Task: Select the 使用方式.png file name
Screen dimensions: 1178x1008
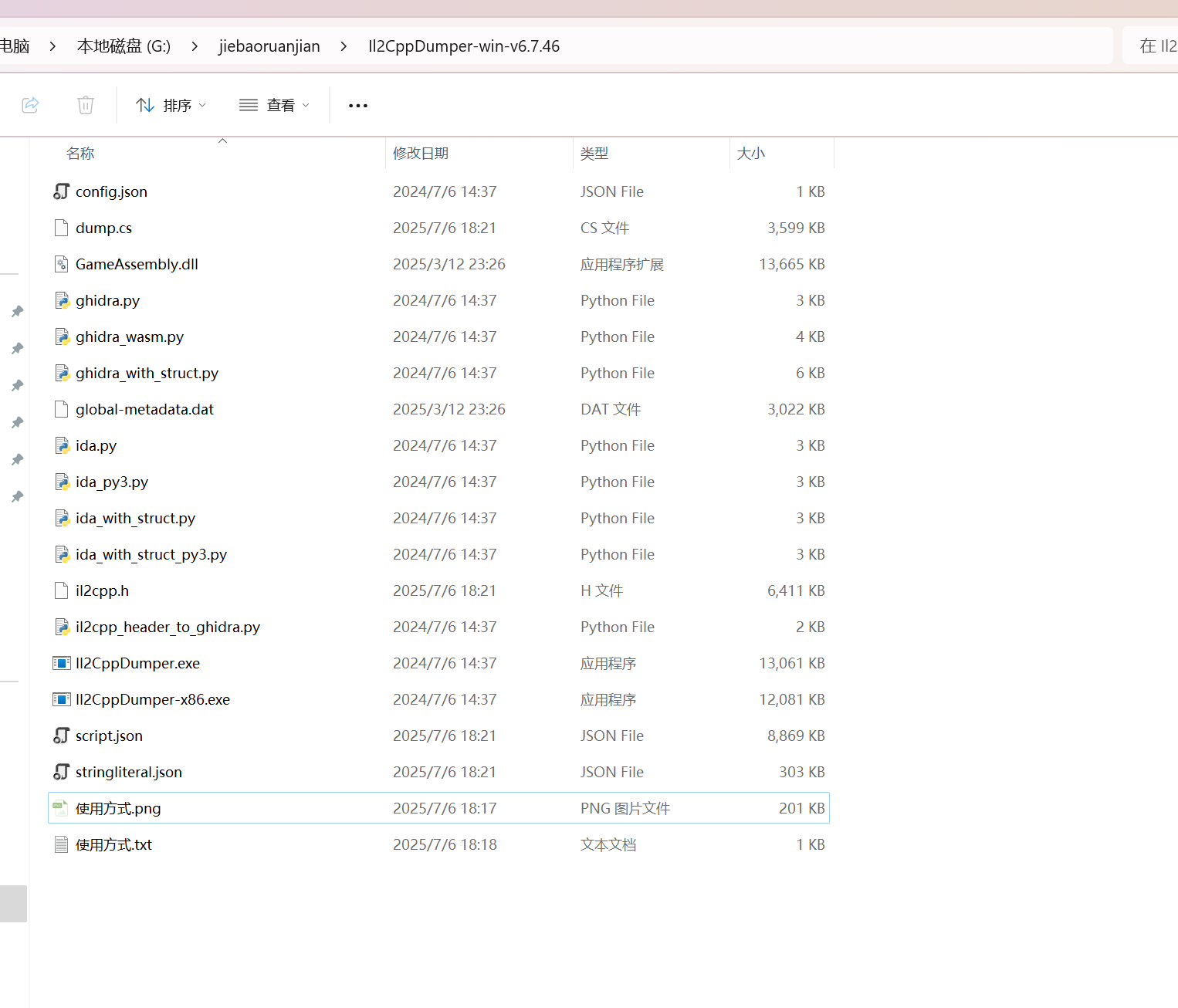Action: point(118,808)
